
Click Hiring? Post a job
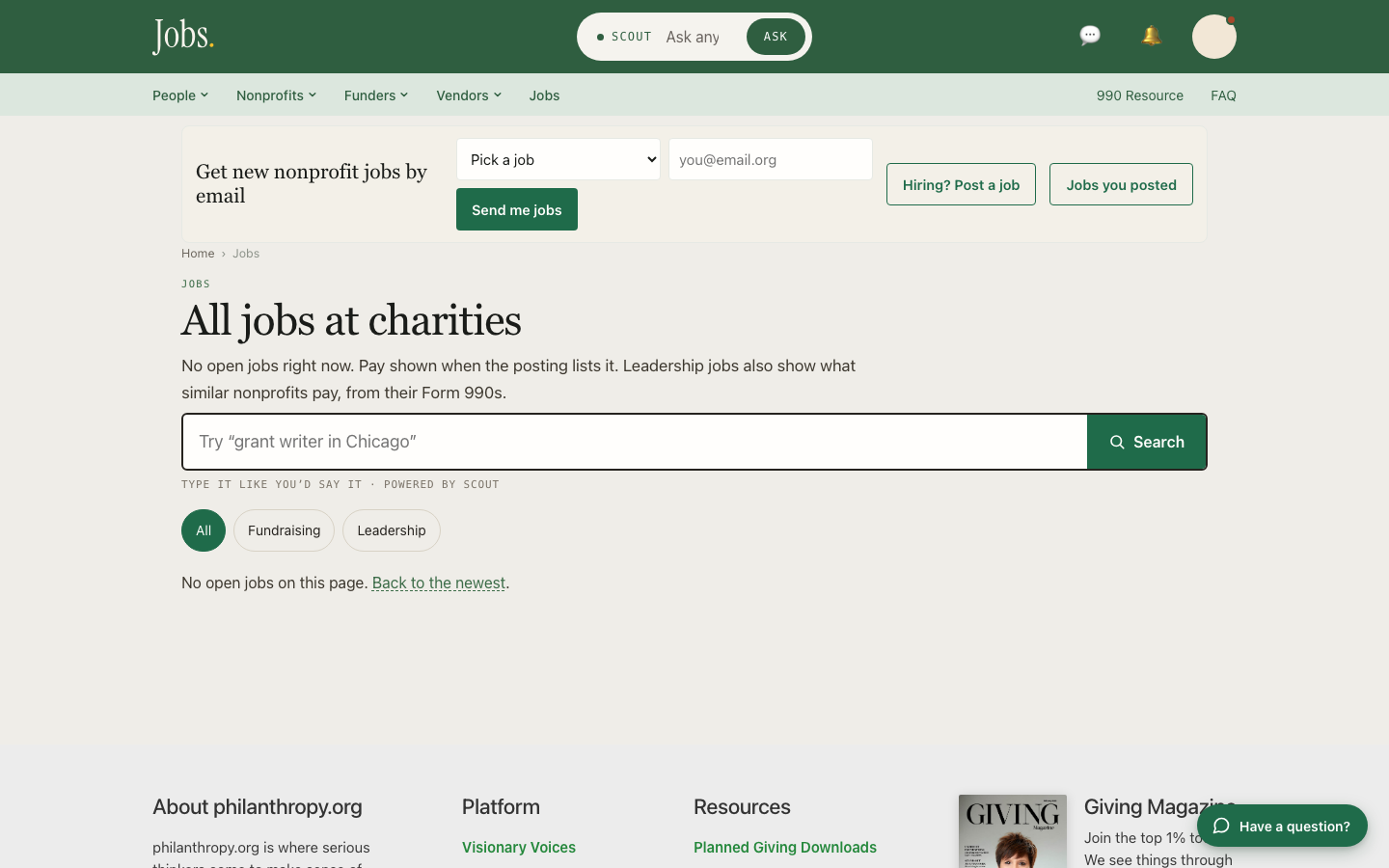961,184
